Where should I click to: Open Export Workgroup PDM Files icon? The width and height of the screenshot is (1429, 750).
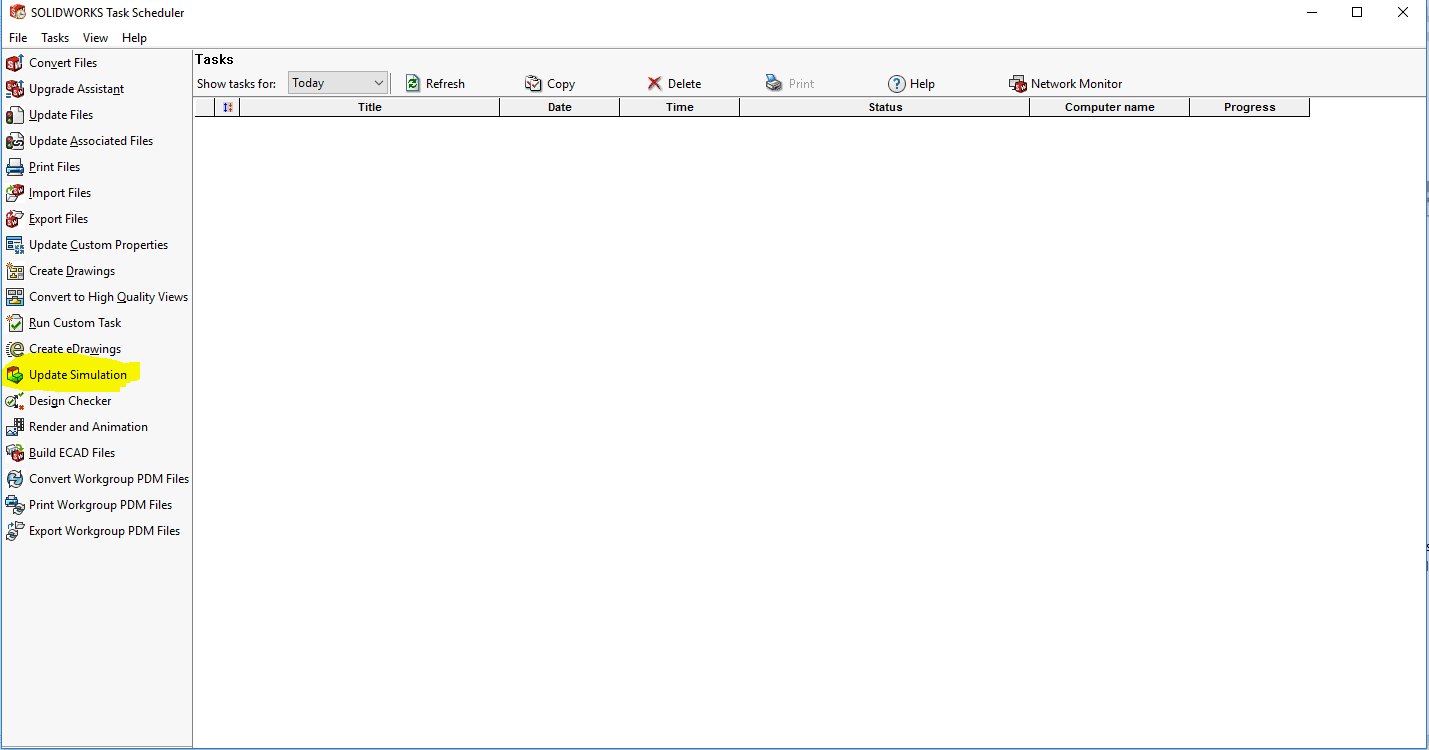(14, 531)
